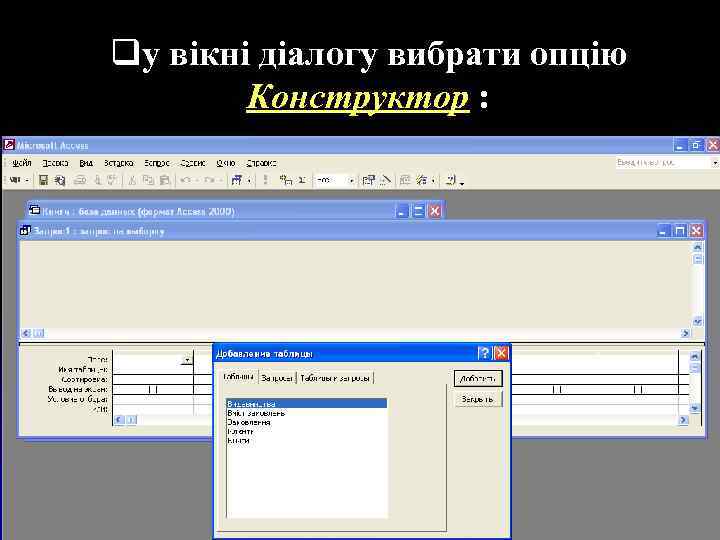
Task: Click scroll-right arrow of query design grid
Action: (x=683, y=420)
